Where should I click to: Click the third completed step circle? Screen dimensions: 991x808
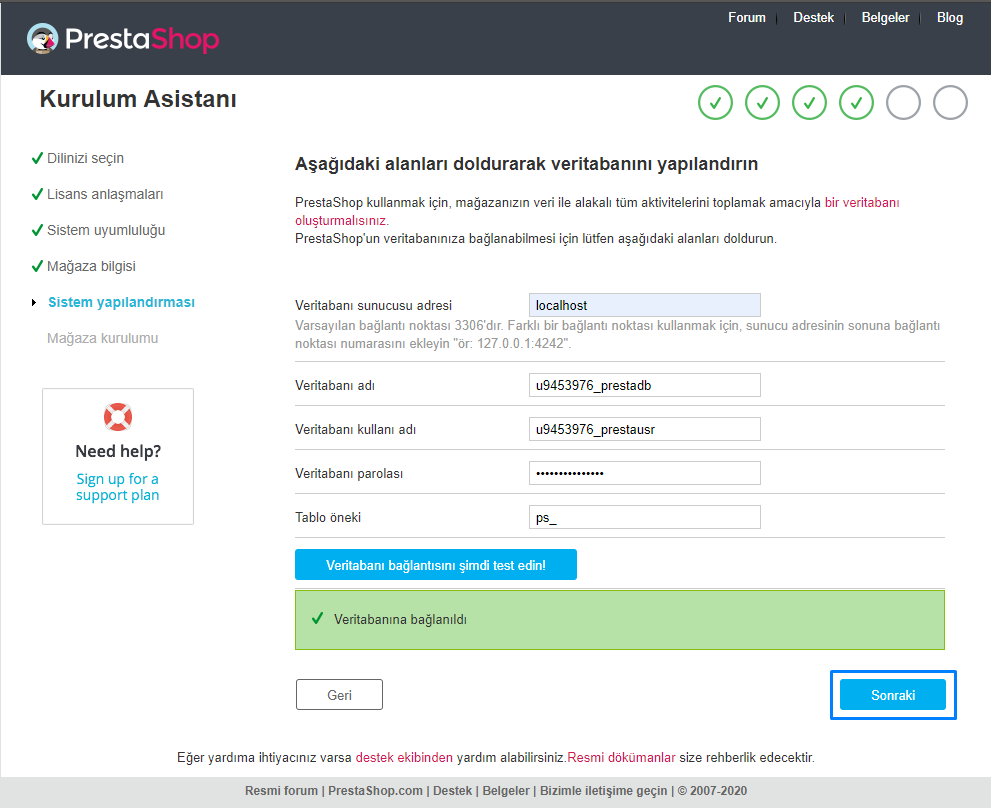809,102
